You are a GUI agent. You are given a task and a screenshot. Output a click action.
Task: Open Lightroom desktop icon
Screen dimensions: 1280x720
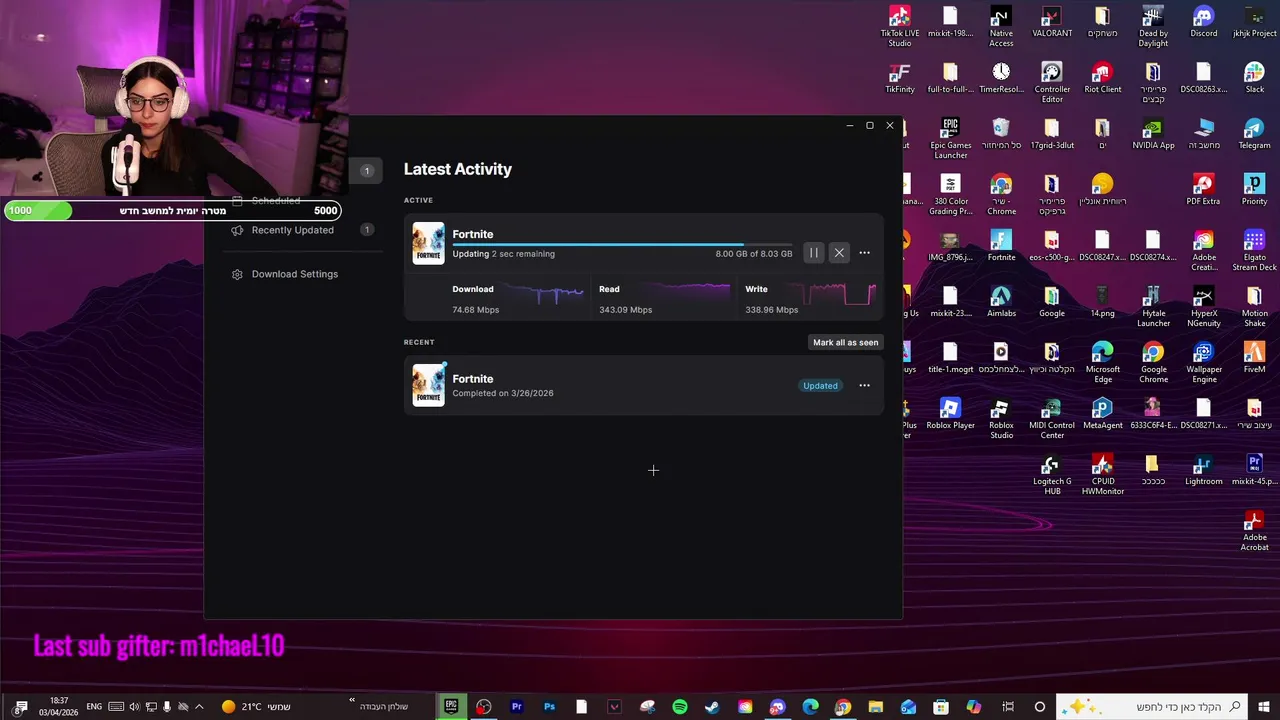pos(1204,470)
